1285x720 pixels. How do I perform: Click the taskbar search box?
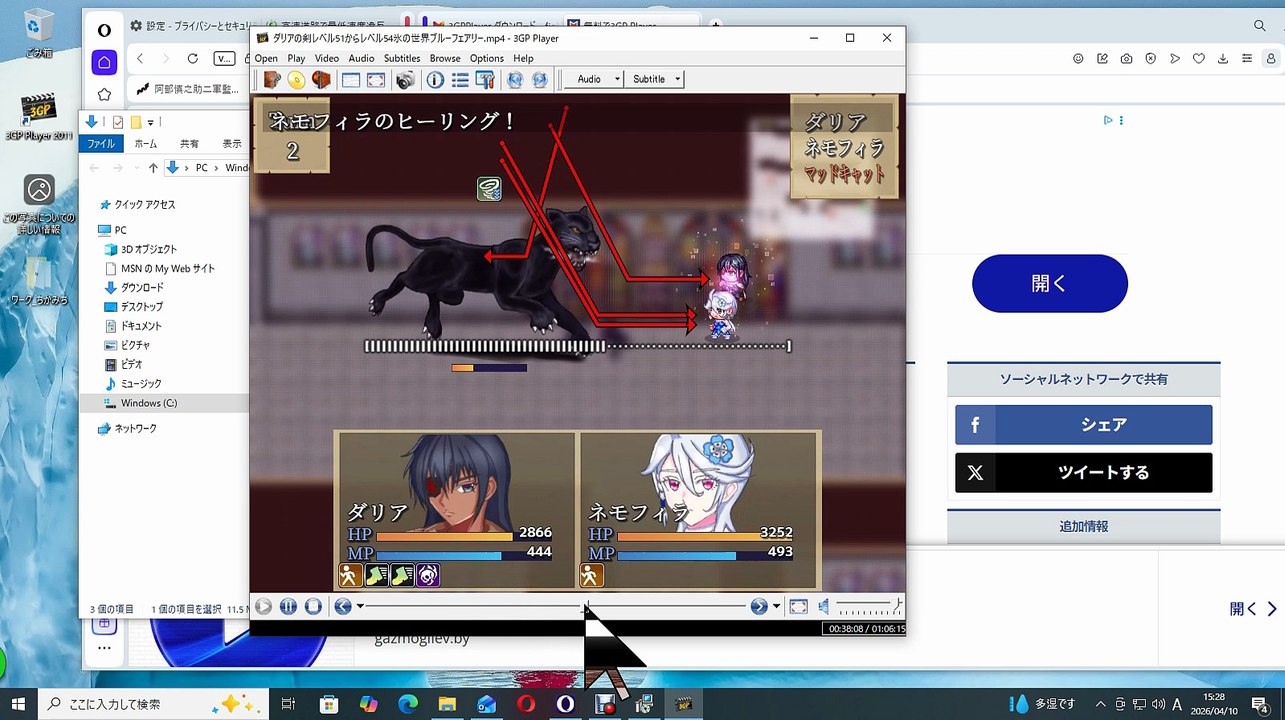tap(152, 704)
